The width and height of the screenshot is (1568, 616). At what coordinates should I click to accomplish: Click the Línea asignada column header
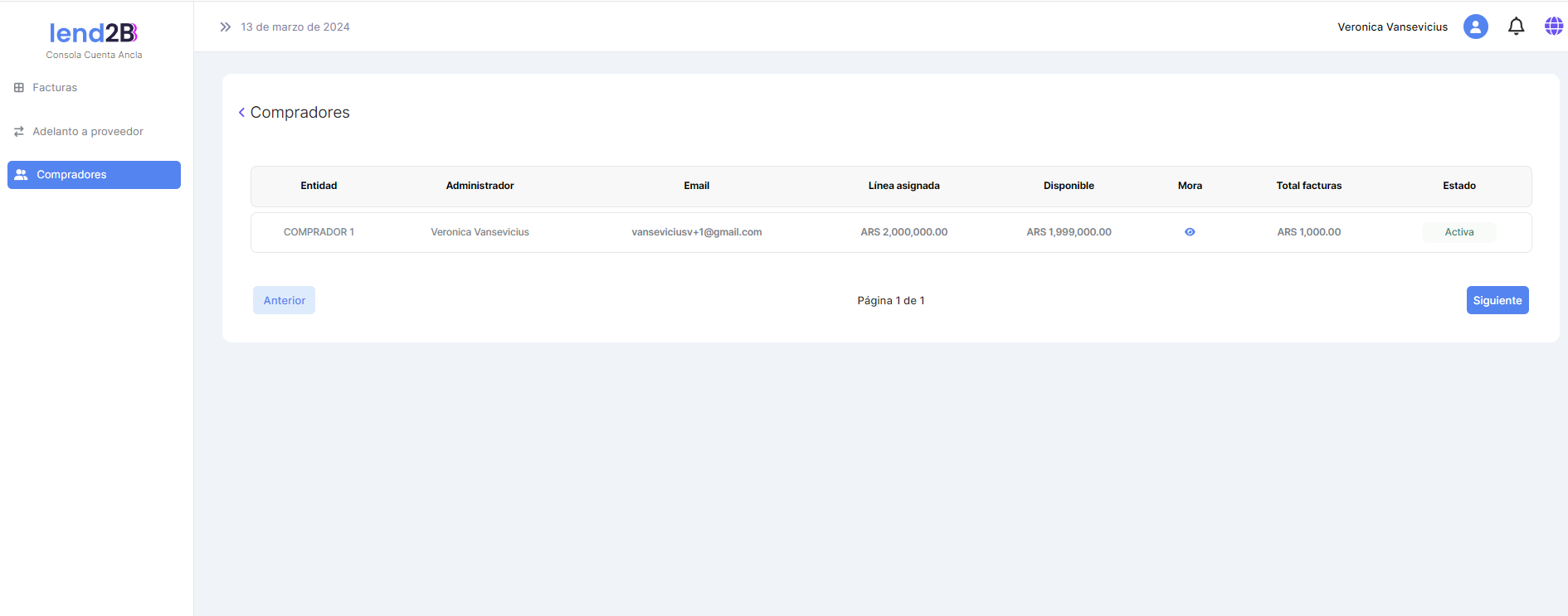coord(903,186)
